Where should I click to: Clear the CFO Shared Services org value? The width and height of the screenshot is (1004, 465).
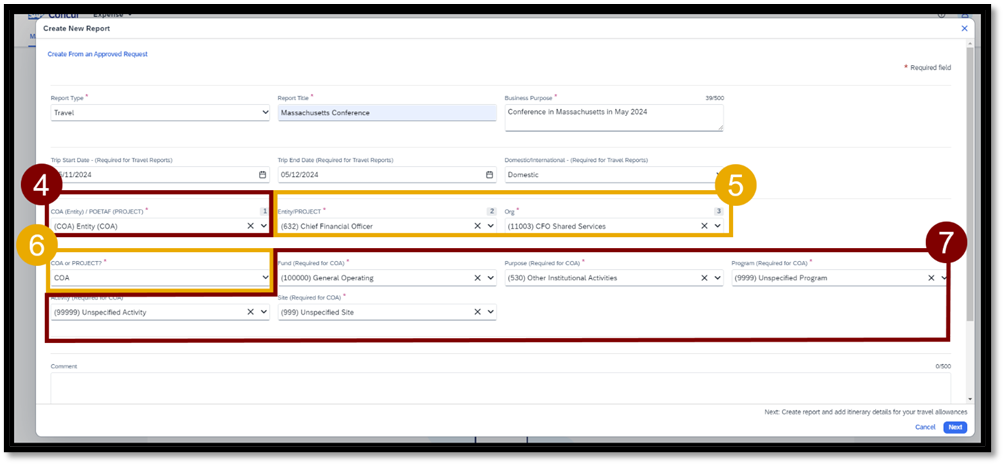pos(705,226)
